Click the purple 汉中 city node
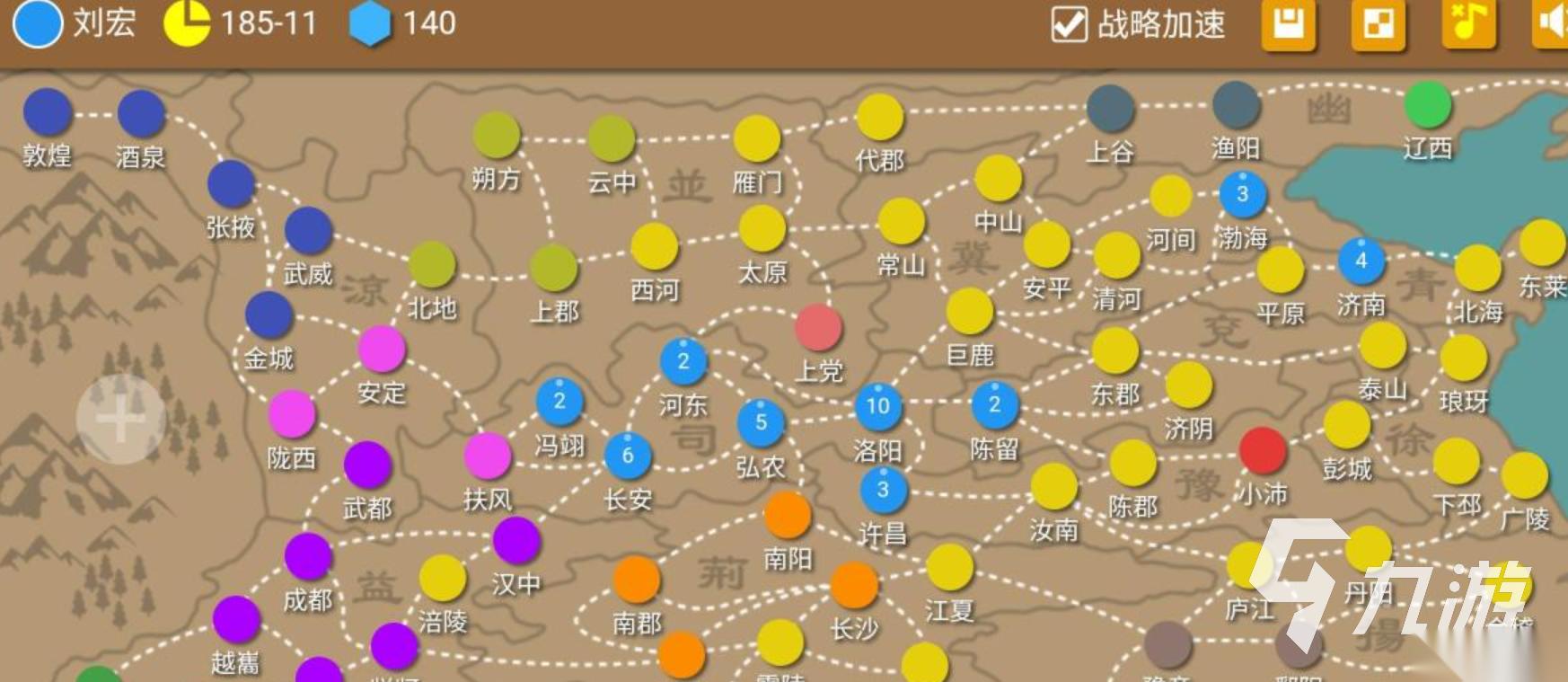The height and width of the screenshot is (682, 1568). tap(516, 541)
